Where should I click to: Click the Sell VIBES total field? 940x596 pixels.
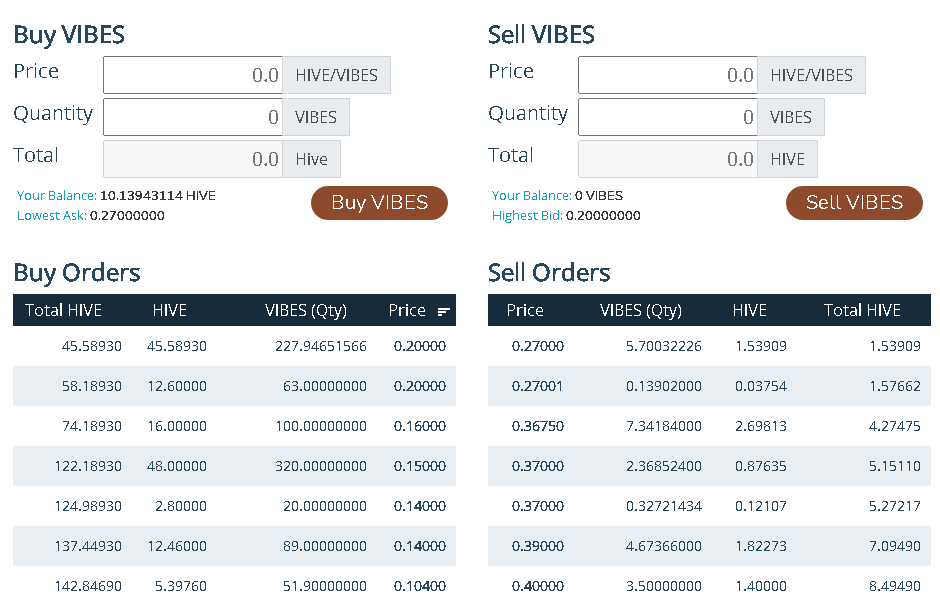click(x=668, y=159)
